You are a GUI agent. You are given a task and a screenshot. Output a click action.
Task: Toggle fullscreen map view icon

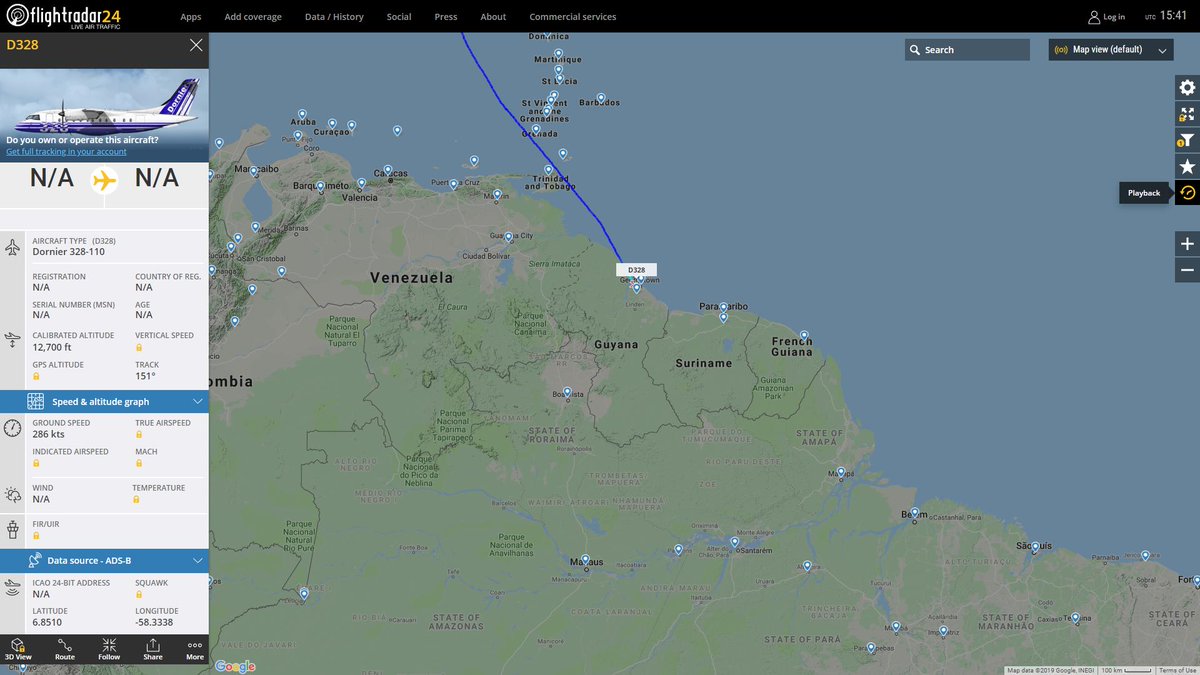(x=1187, y=114)
